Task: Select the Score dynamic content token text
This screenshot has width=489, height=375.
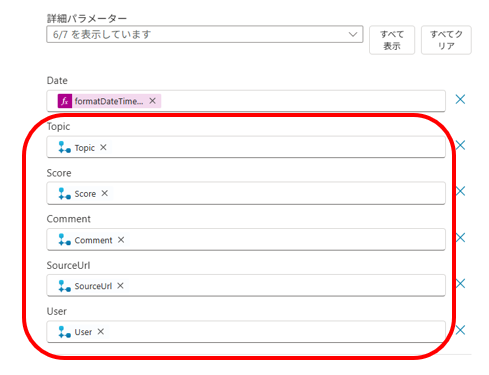Action: [x=85, y=194]
